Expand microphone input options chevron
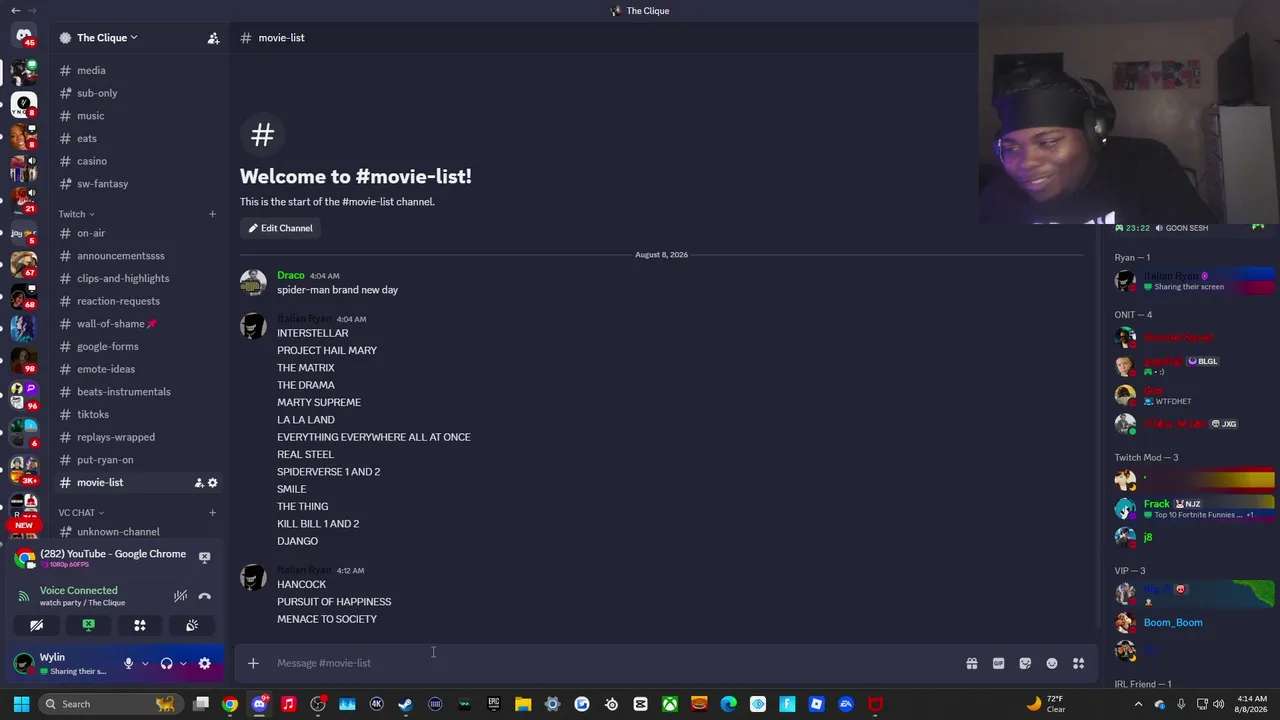The image size is (1280, 720). pos(145,663)
